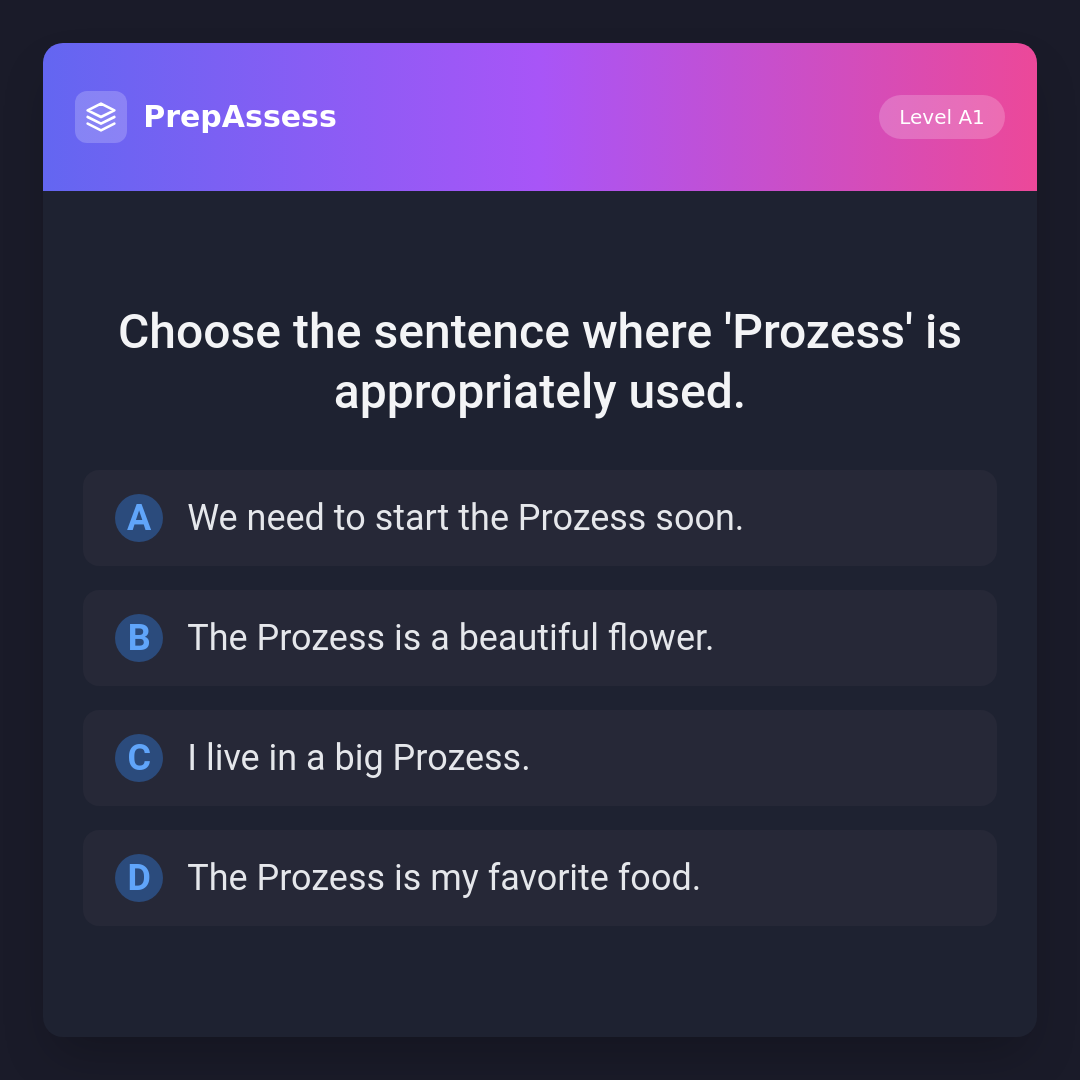Click "appropriately used." in the heading
1080x1080 pixels.
(x=539, y=392)
